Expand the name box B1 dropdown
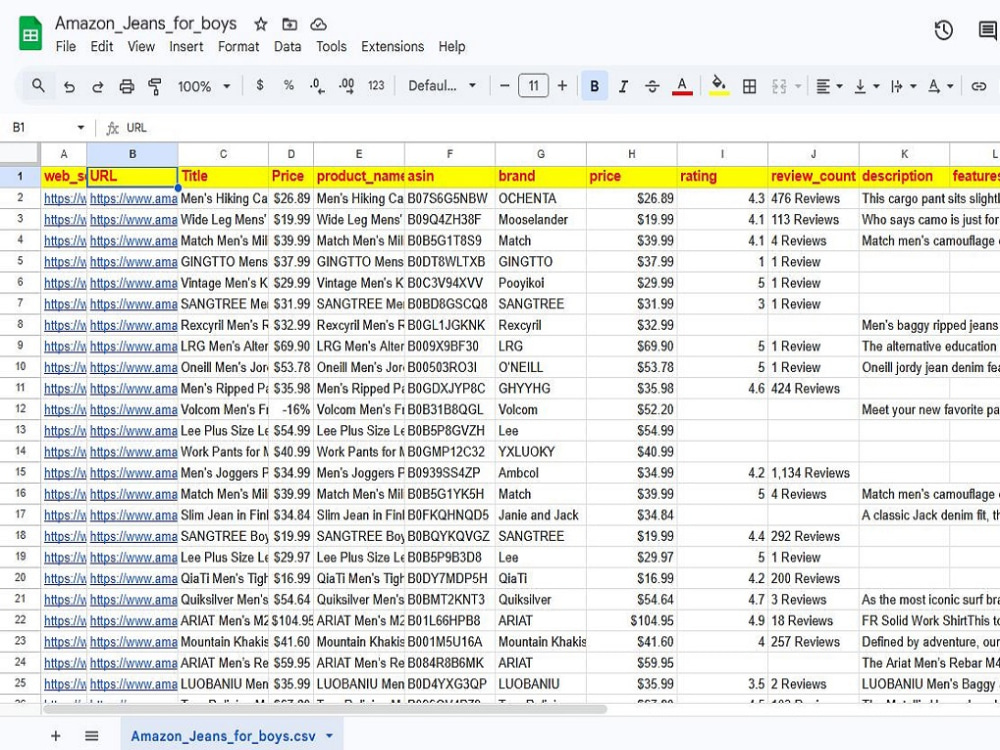This screenshot has width=1000, height=750. 80,128
